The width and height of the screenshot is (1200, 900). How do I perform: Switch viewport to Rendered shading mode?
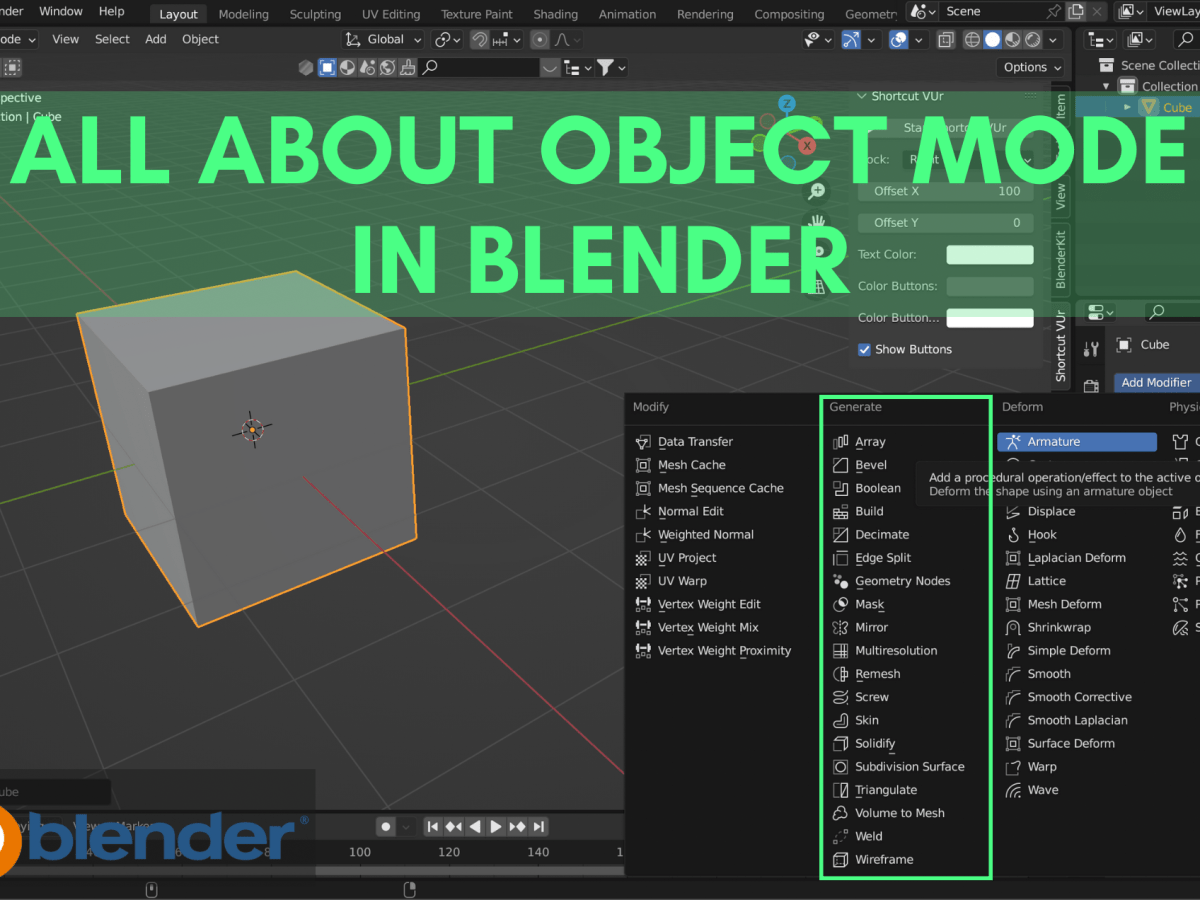(1032, 40)
